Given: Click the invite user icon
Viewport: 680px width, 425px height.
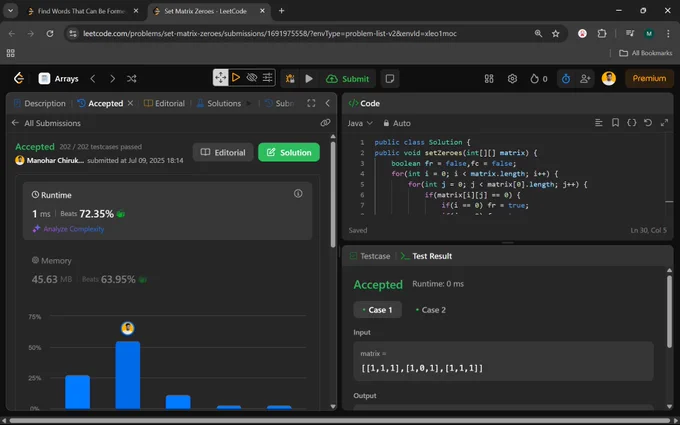Looking at the screenshot, I should [x=585, y=78].
